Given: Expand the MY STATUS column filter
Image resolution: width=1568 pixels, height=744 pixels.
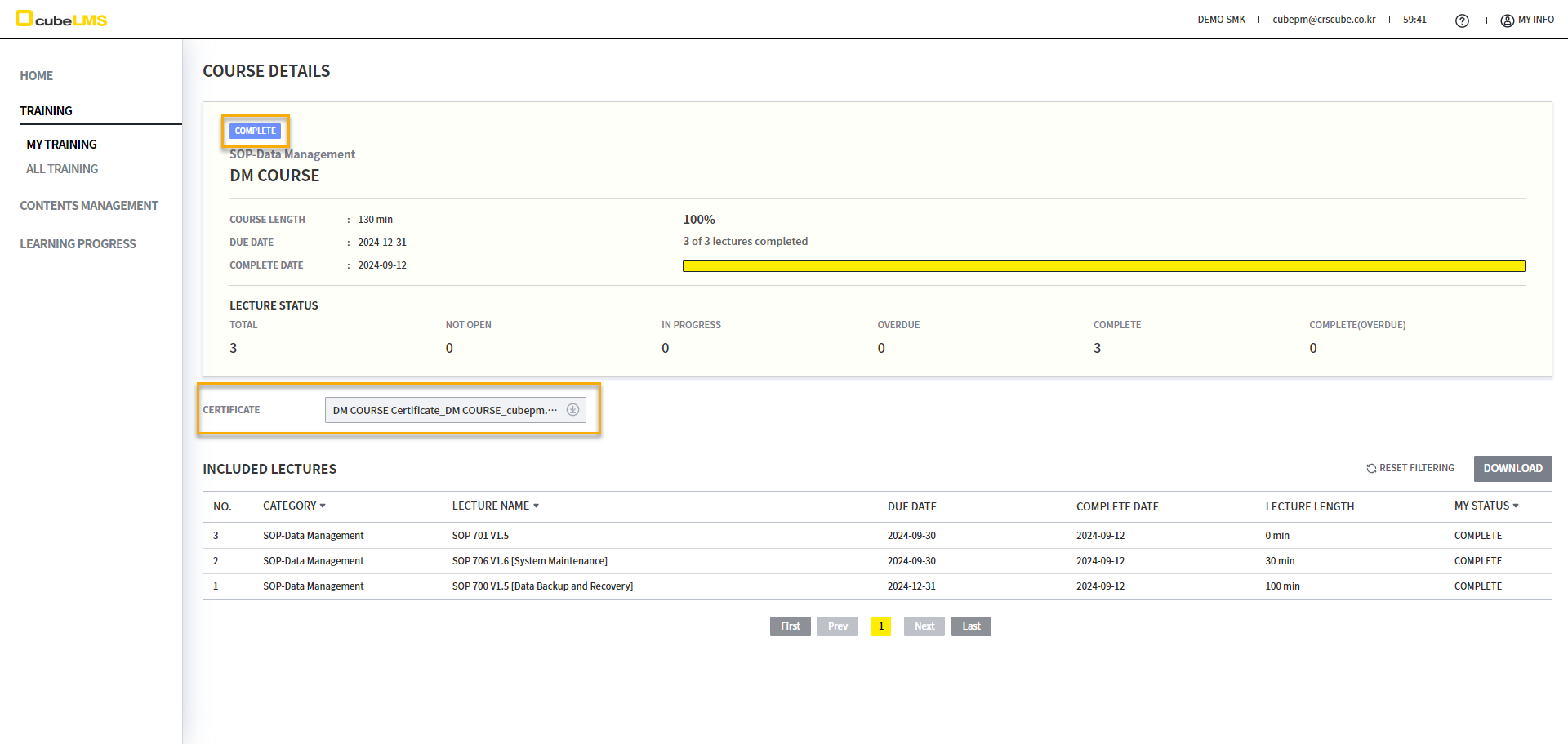Looking at the screenshot, I should (1516, 506).
